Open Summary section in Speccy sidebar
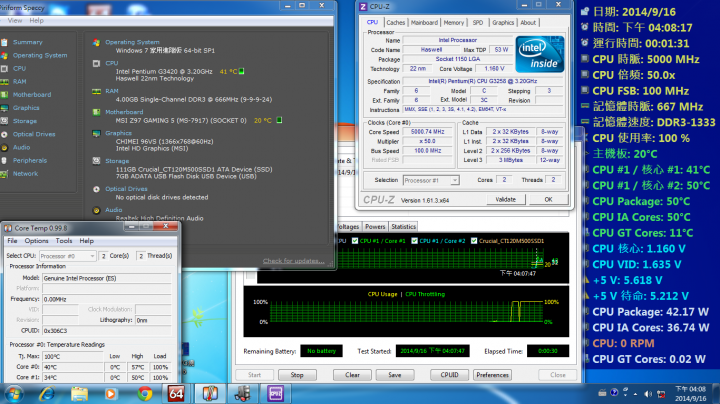This screenshot has width=720, height=404. pos(28,42)
